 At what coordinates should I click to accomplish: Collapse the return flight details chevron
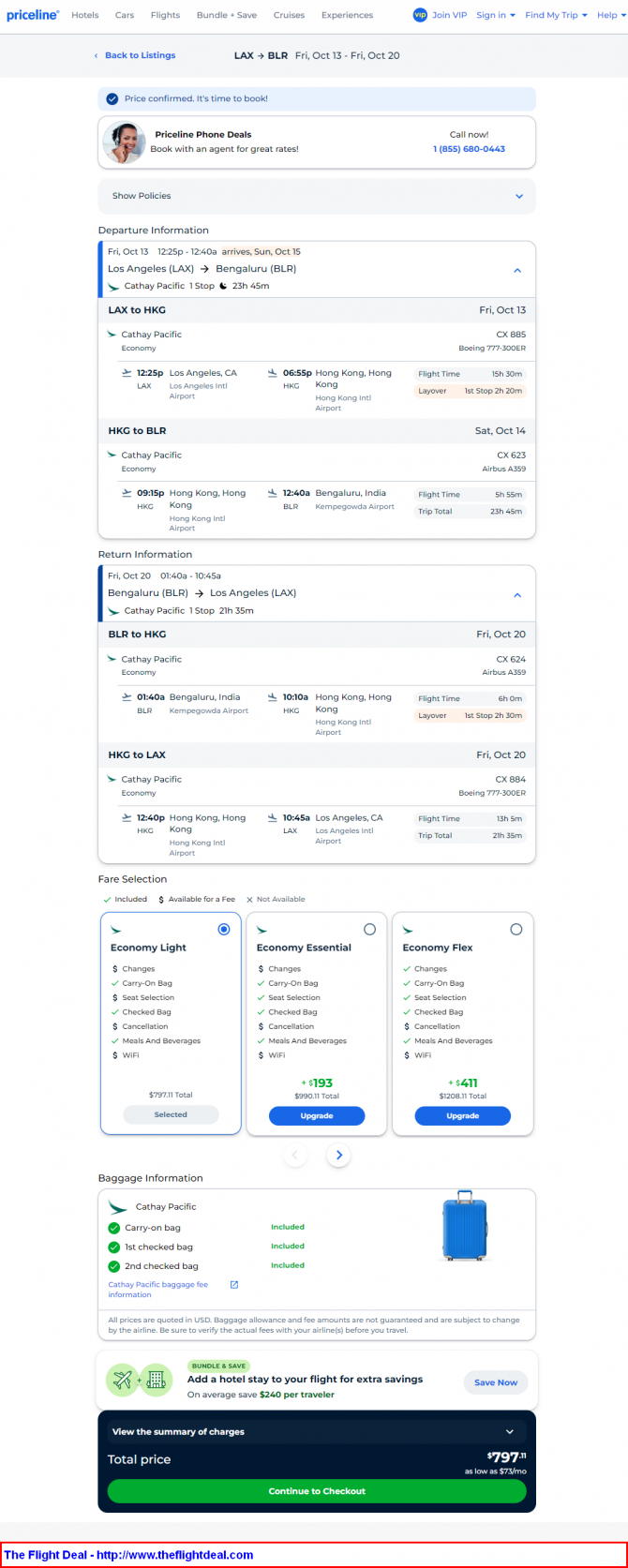517,595
